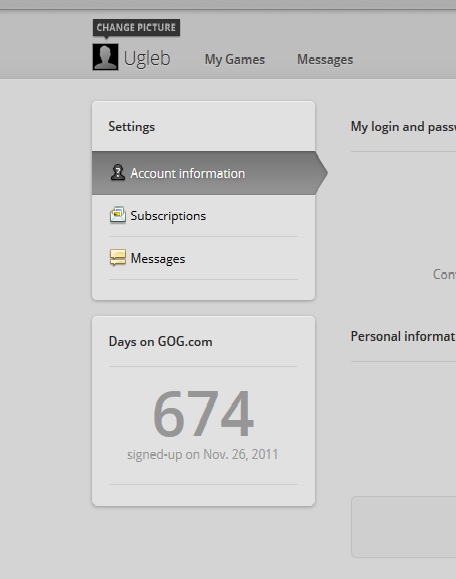
Task: Click the Ugleb profile avatar picture
Action: coord(105,57)
